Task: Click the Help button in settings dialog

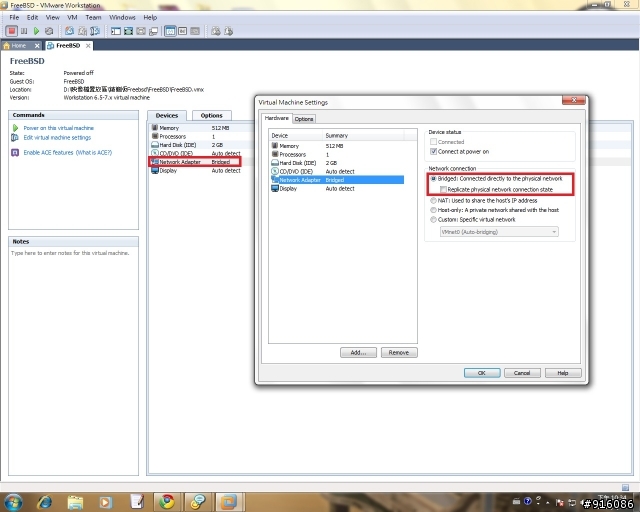Action: pyautogui.click(x=563, y=373)
